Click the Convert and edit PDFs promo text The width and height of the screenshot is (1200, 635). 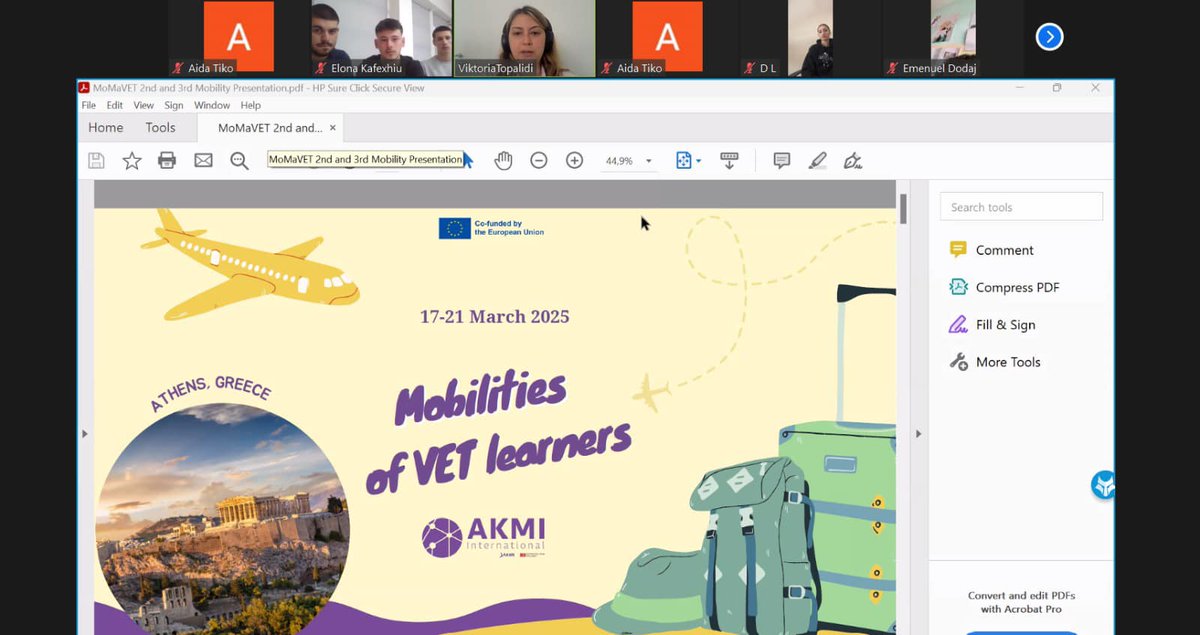(1021, 602)
